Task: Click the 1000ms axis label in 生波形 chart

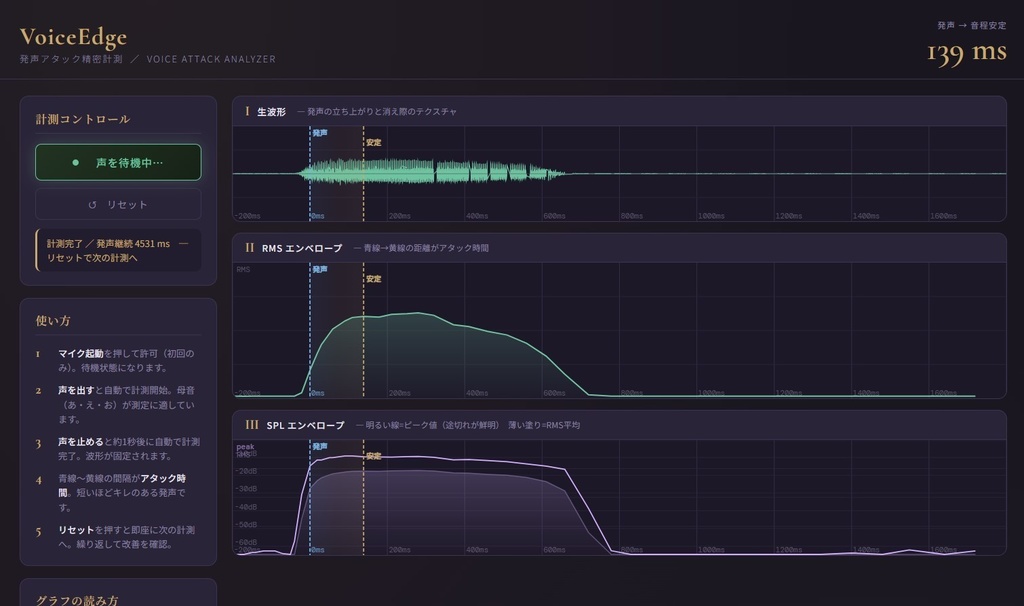Action: (711, 215)
